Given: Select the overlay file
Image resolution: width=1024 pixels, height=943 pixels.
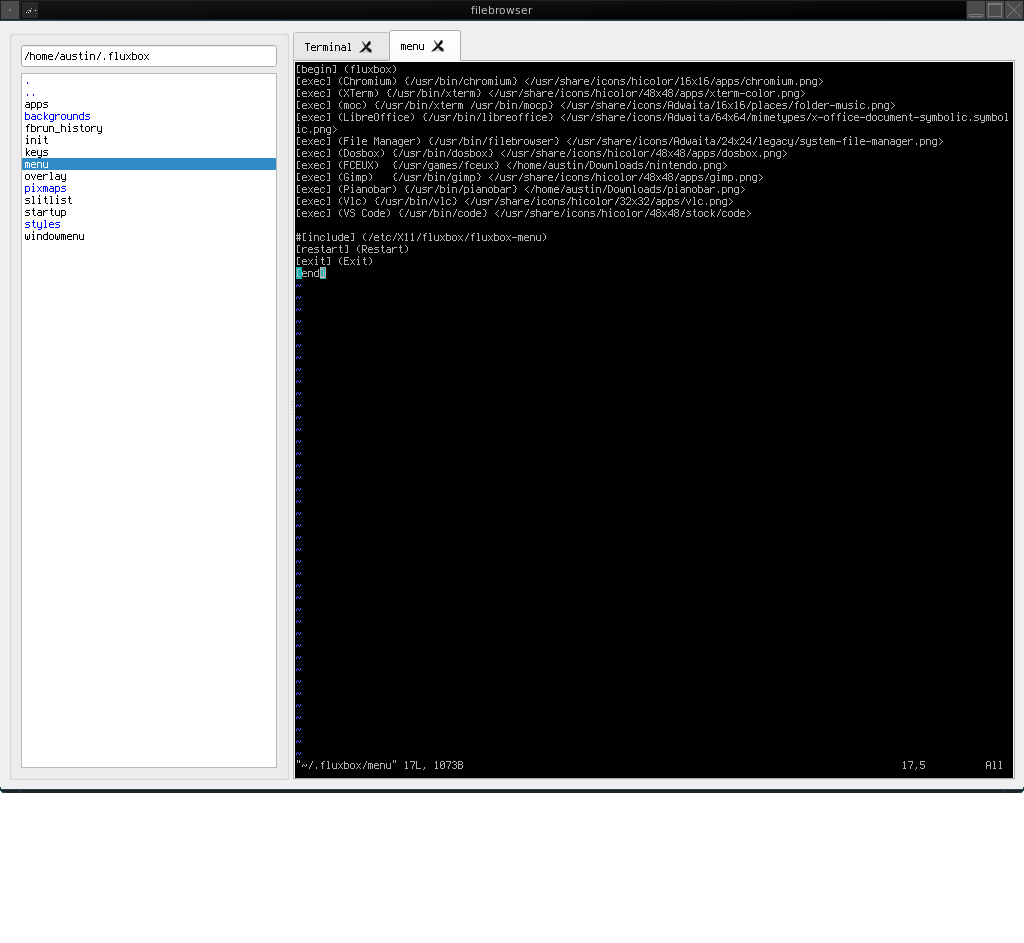Looking at the screenshot, I should pos(45,176).
